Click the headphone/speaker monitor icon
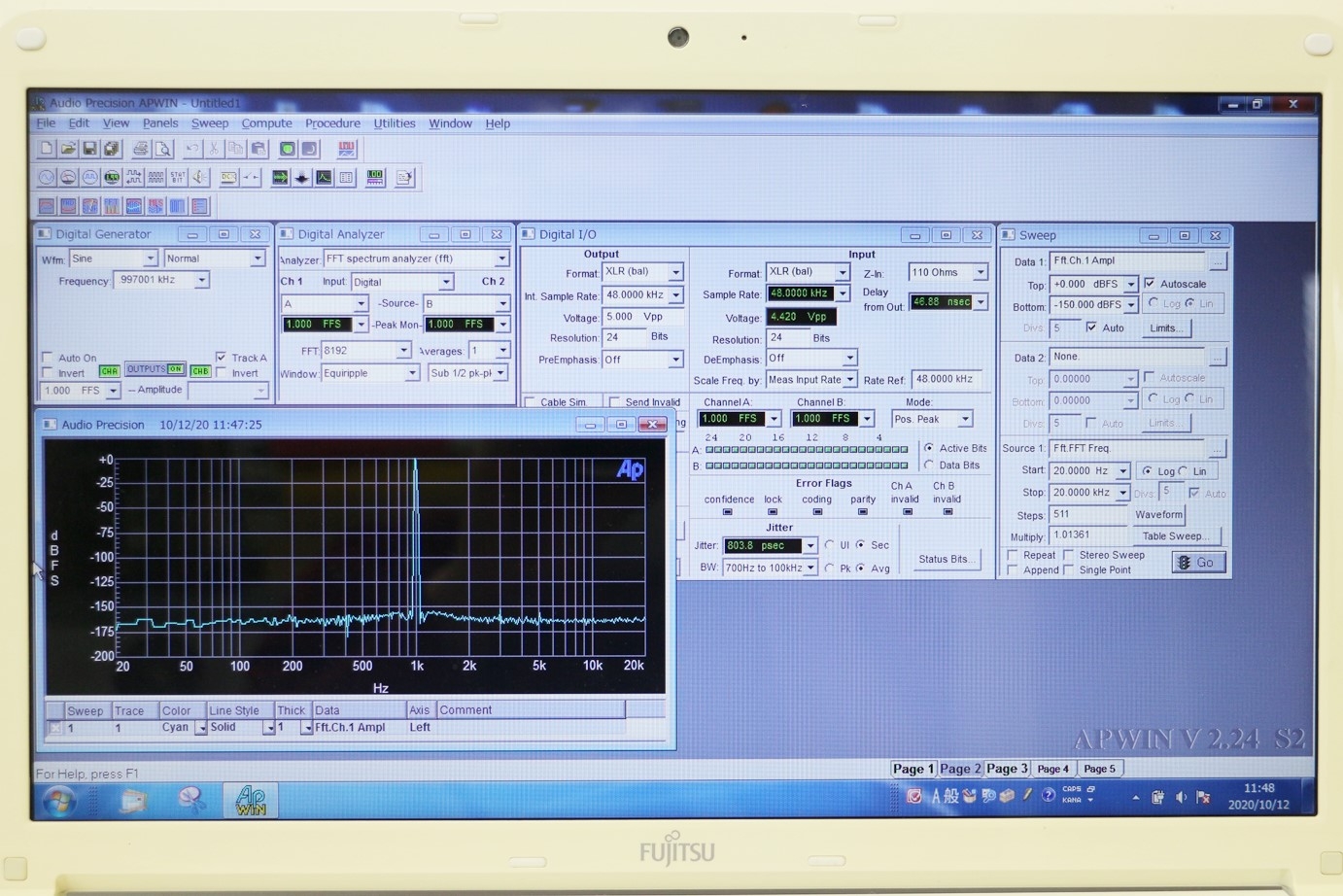 coord(199,178)
